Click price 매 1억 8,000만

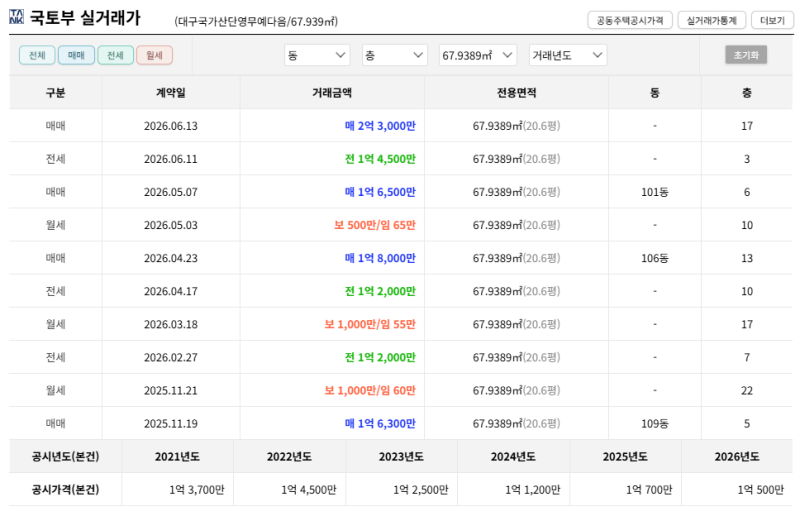380,258
